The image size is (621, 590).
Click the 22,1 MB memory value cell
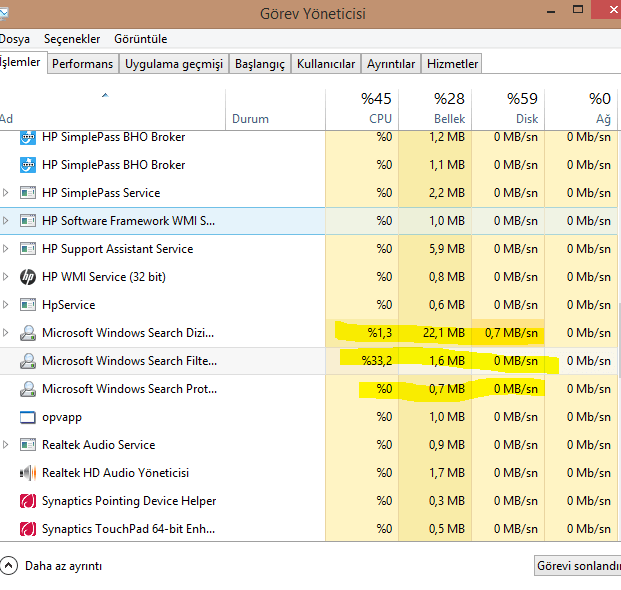435,333
